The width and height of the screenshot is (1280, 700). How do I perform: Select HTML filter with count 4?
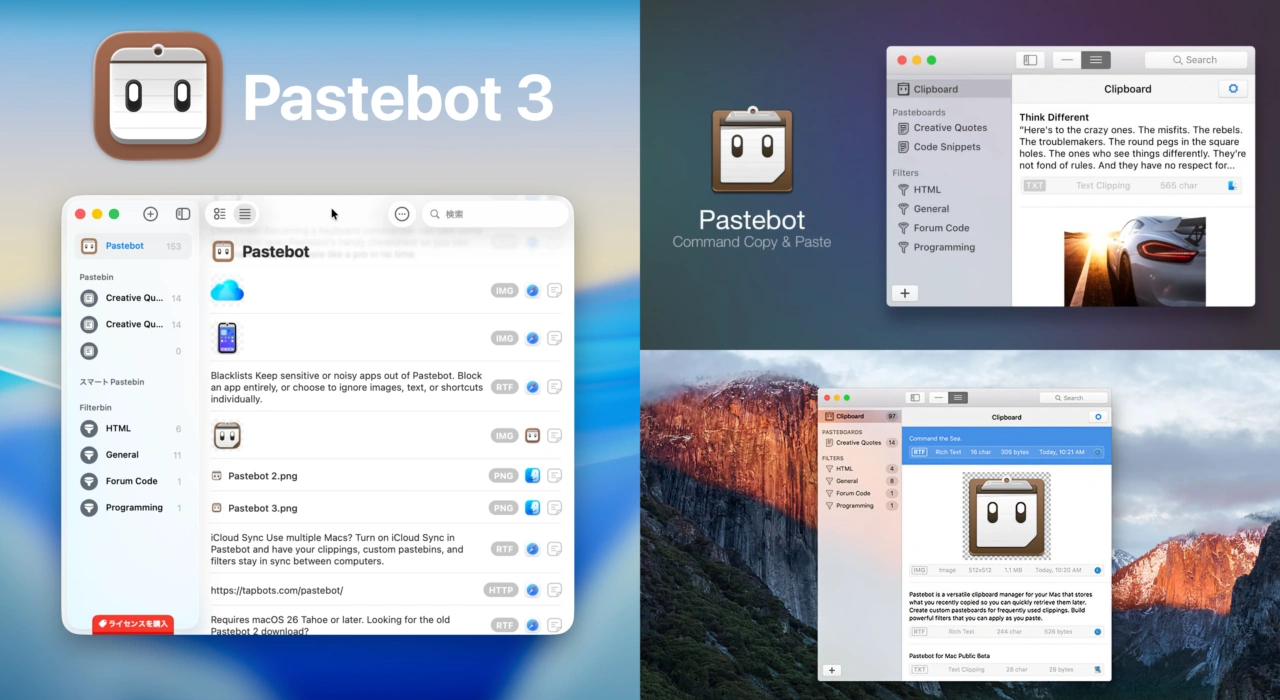pyautogui.click(x=860, y=469)
